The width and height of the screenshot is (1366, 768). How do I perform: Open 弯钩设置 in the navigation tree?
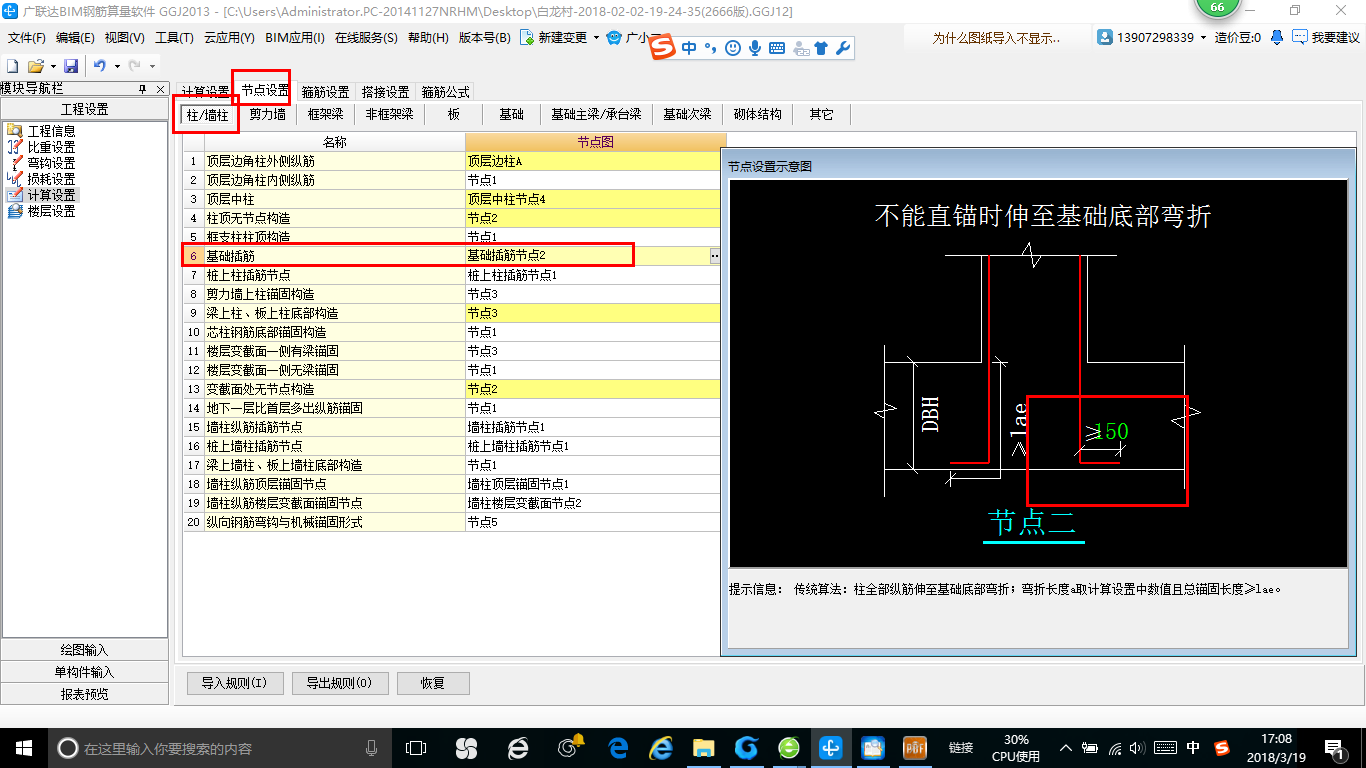point(51,163)
